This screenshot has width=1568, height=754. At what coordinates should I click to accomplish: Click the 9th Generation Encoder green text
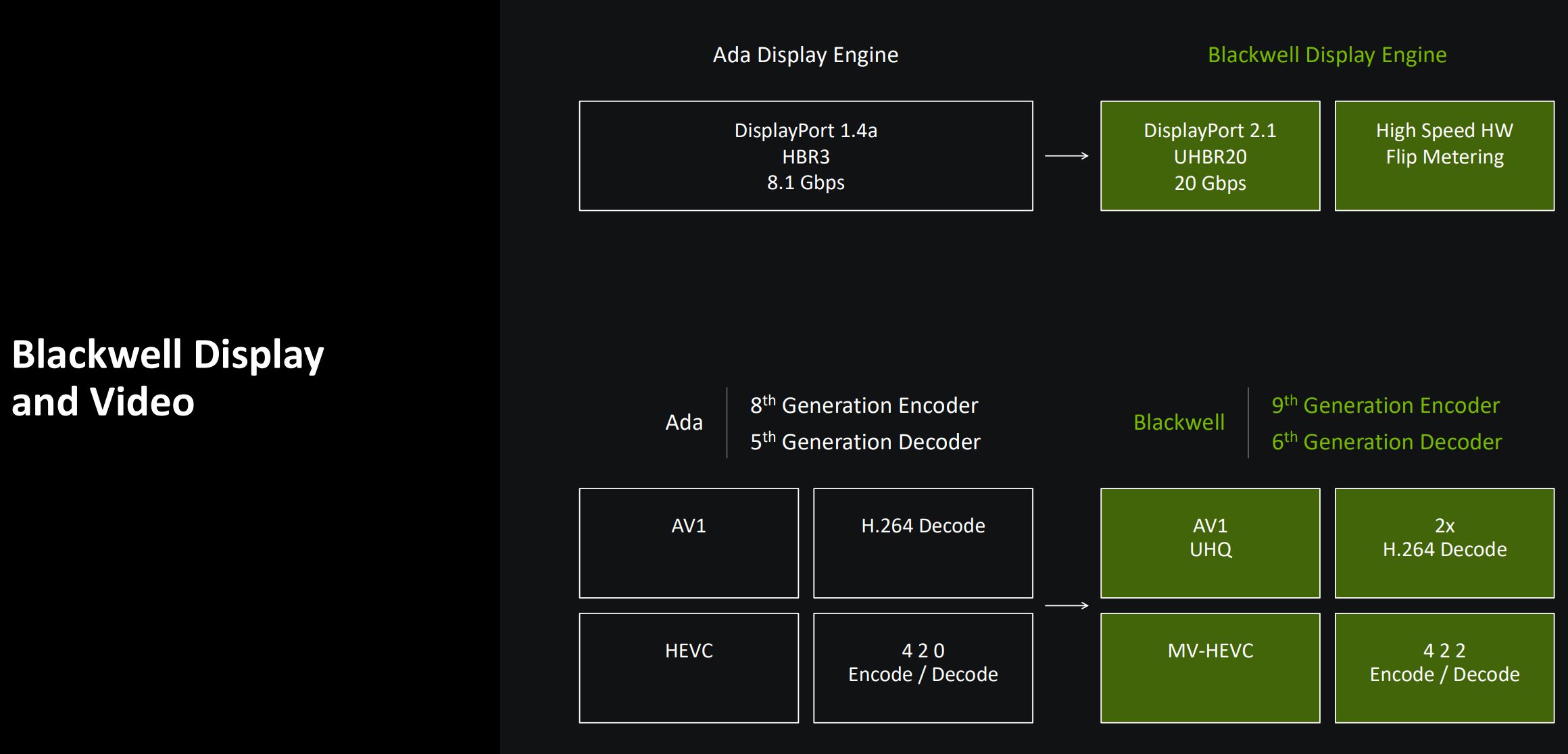coord(1386,405)
